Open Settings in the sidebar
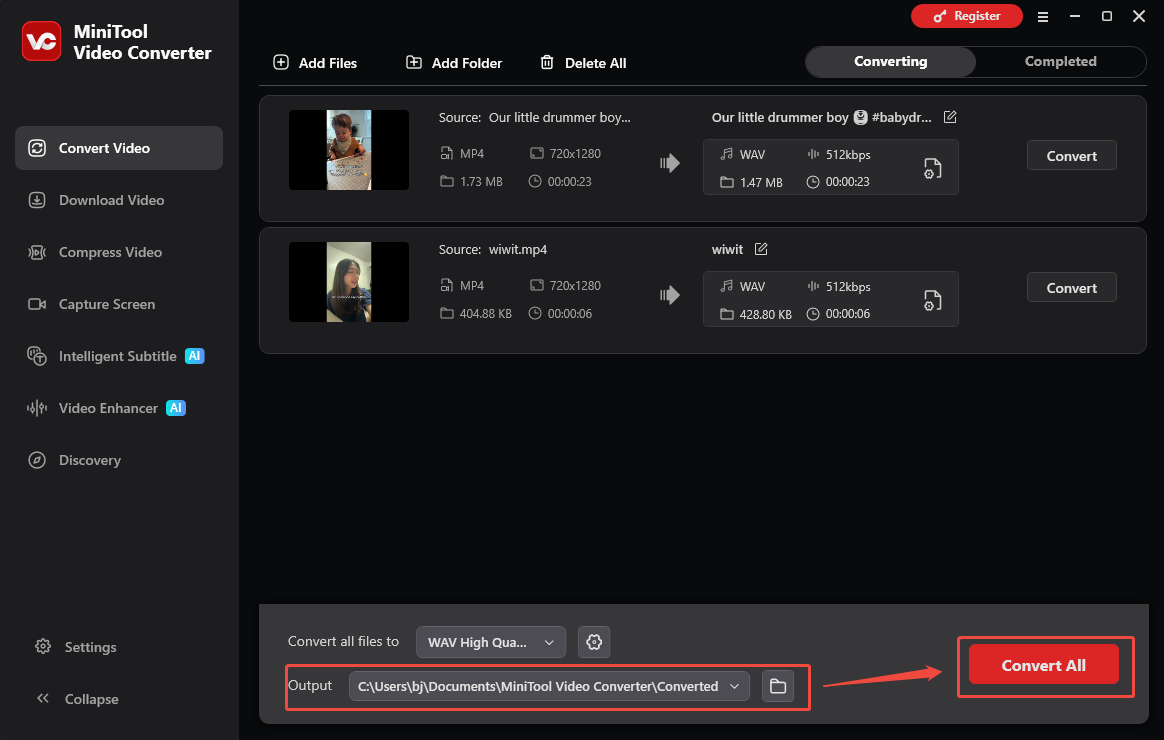The image size is (1164, 740). (x=76, y=646)
